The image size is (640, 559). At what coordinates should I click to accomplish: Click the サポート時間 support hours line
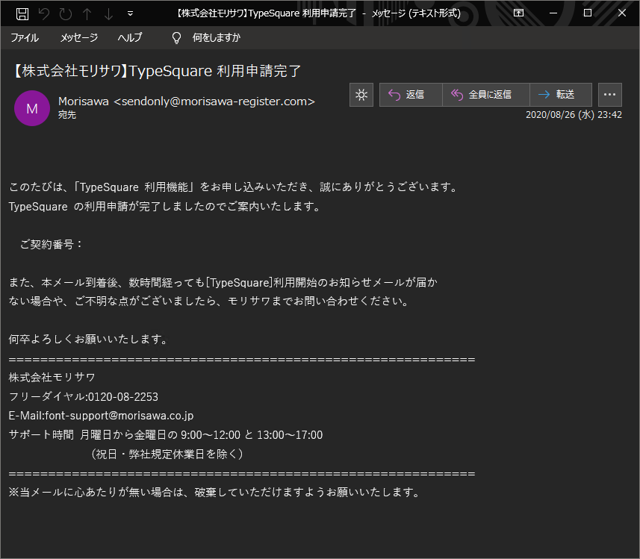[165, 435]
